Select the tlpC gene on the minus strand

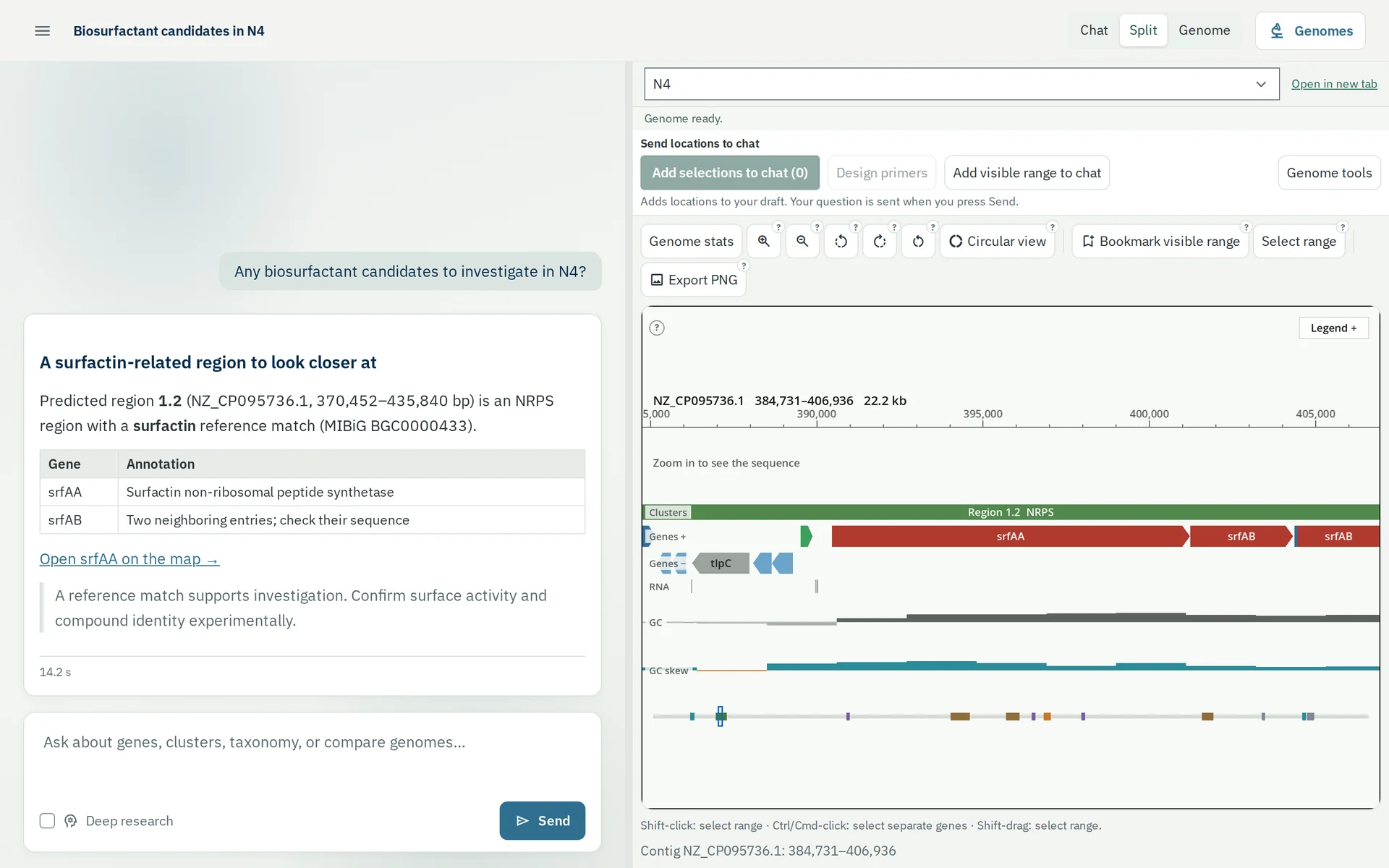[x=721, y=563]
